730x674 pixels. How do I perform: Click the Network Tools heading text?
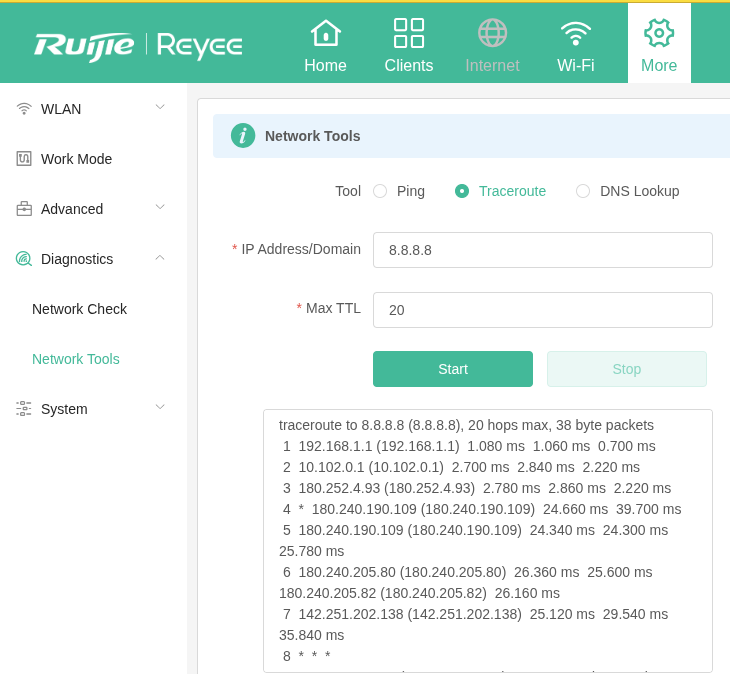tap(313, 136)
